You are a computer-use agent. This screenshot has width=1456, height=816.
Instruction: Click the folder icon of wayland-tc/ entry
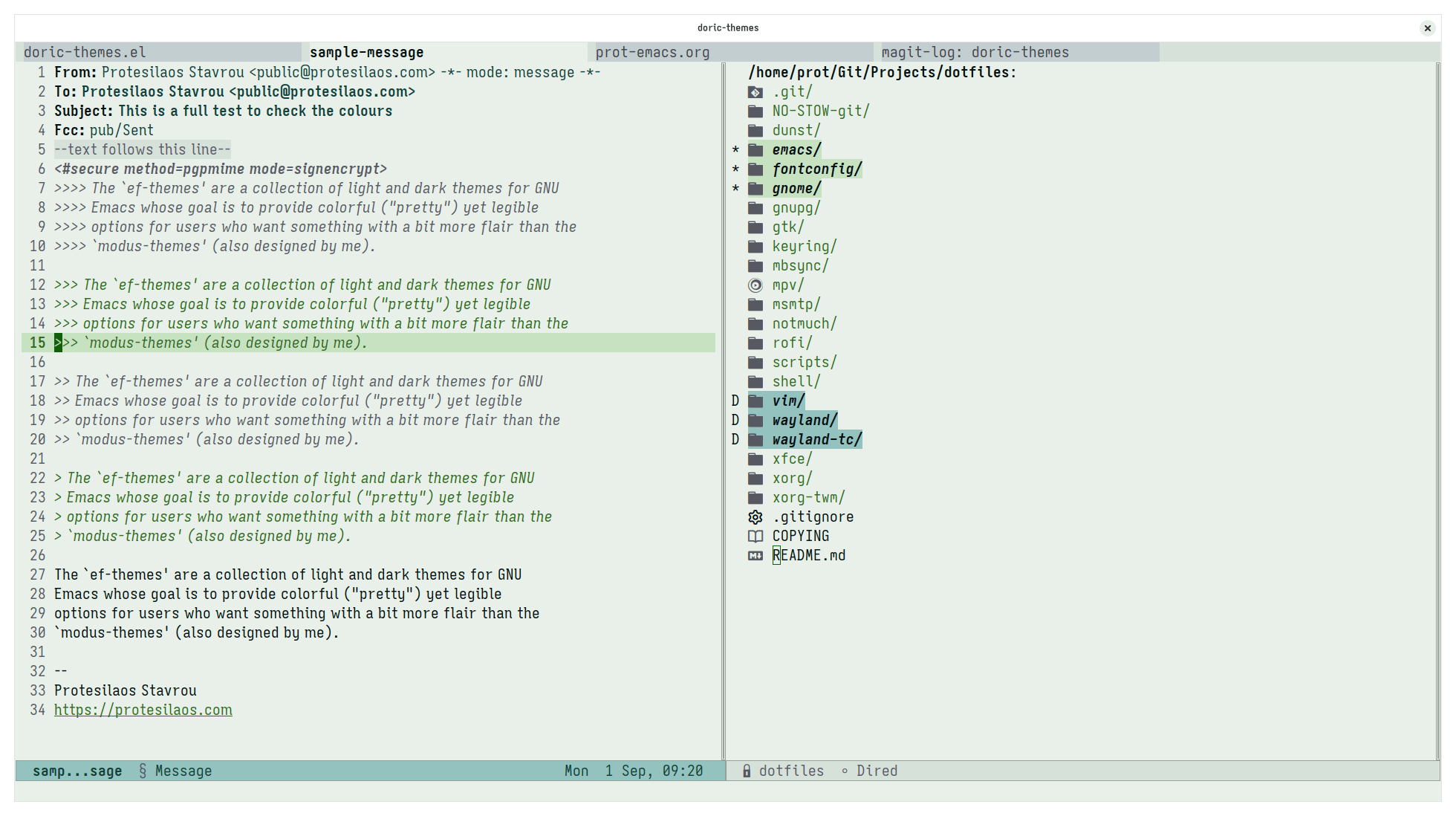pos(755,440)
